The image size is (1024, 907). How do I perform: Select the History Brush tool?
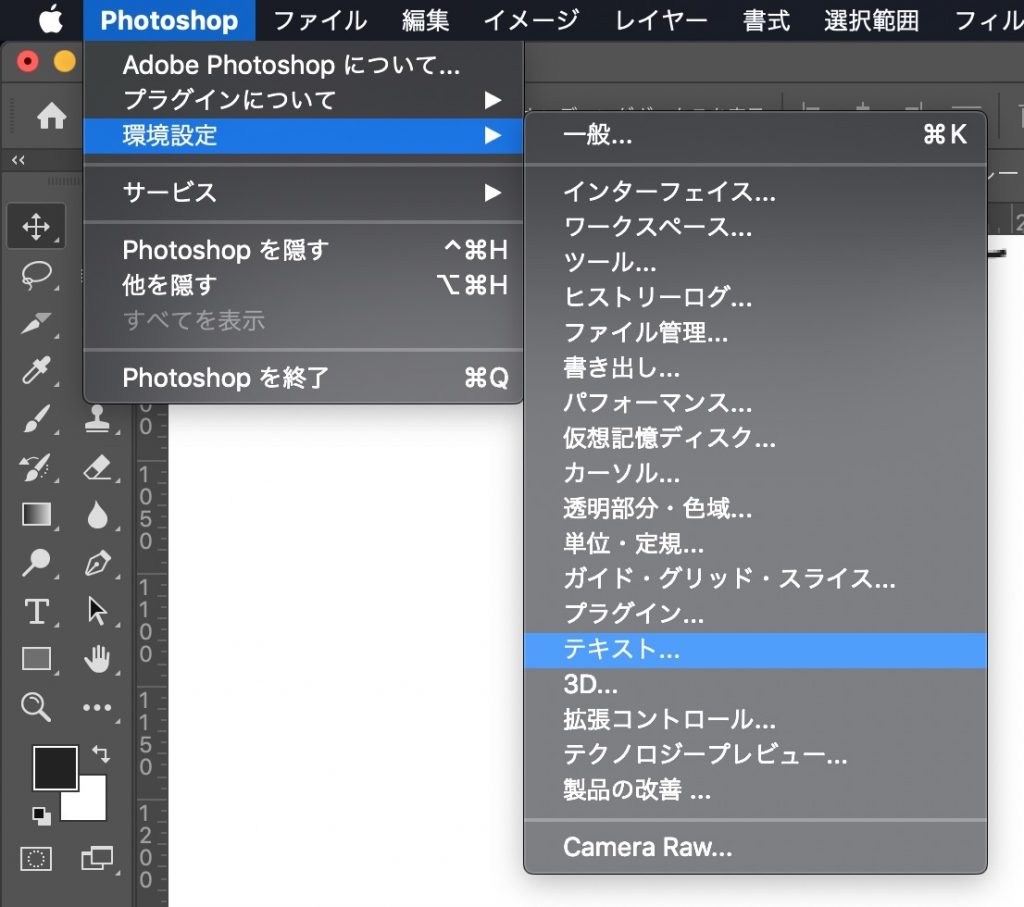36,467
